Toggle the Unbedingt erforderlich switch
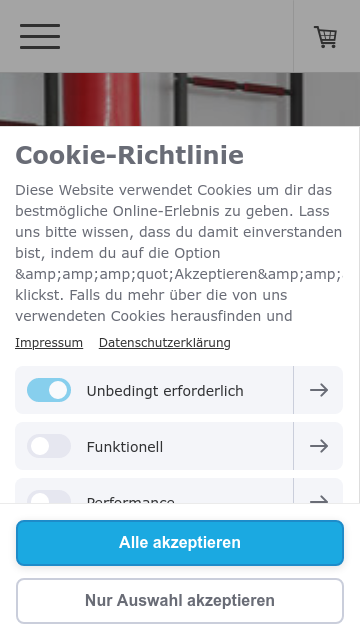The image size is (360, 640). pos(49,390)
